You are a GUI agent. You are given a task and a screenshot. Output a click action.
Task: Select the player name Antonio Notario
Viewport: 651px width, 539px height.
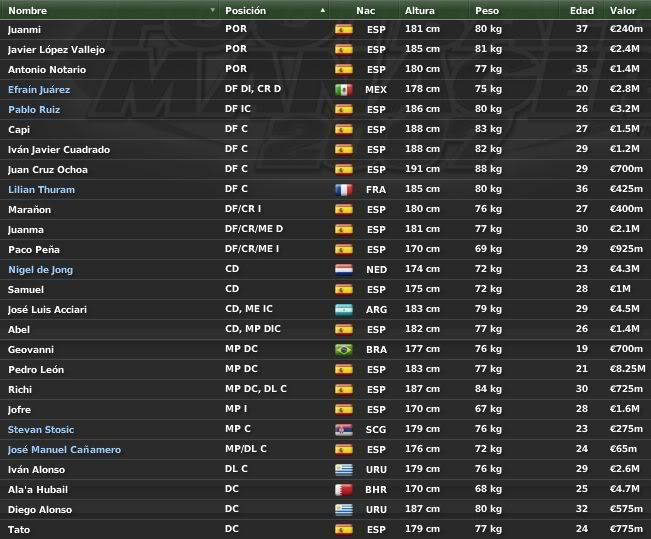47,70
